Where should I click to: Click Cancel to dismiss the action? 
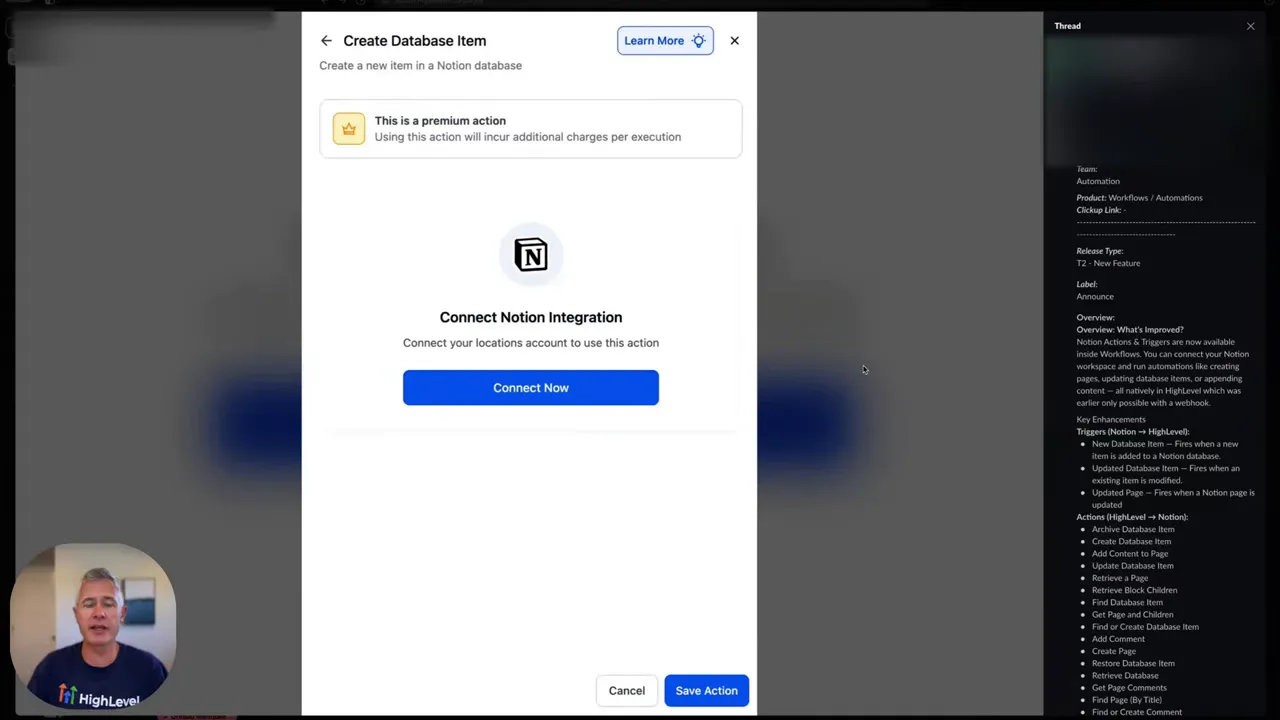coord(626,690)
